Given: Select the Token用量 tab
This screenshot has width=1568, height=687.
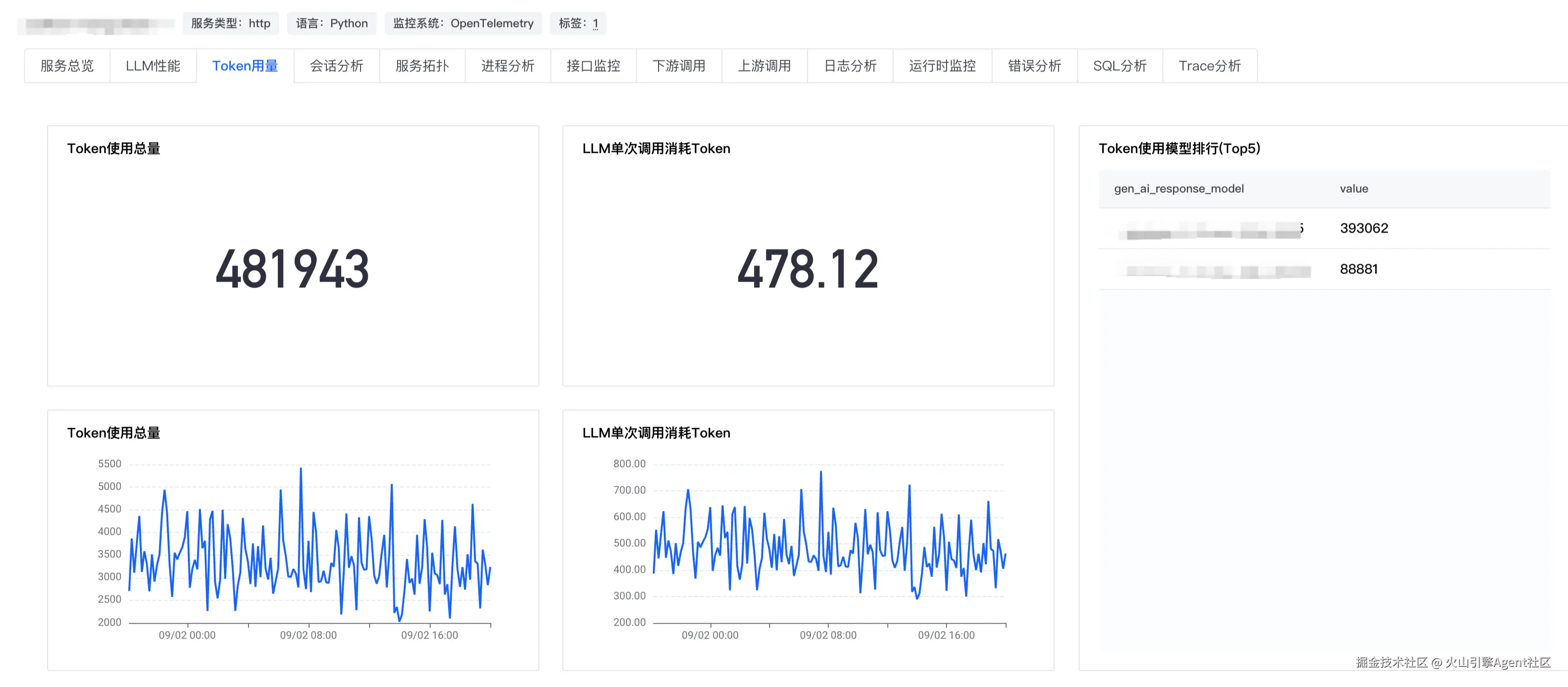Looking at the screenshot, I should [245, 66].
